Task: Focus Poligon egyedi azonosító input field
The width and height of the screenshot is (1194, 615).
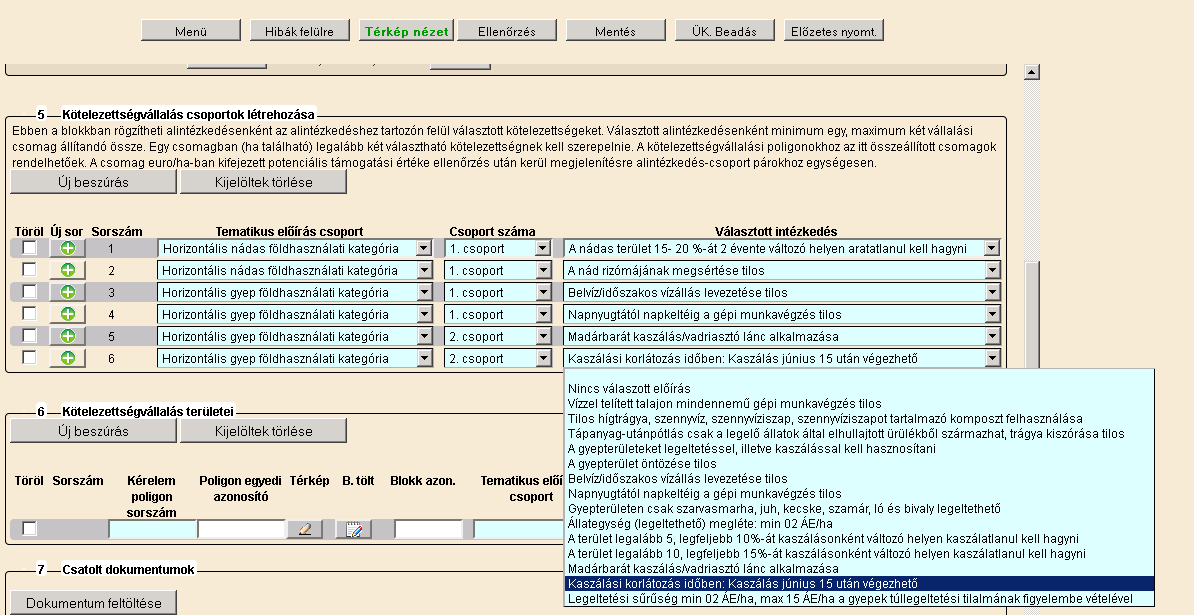Action: click(241, 529)
